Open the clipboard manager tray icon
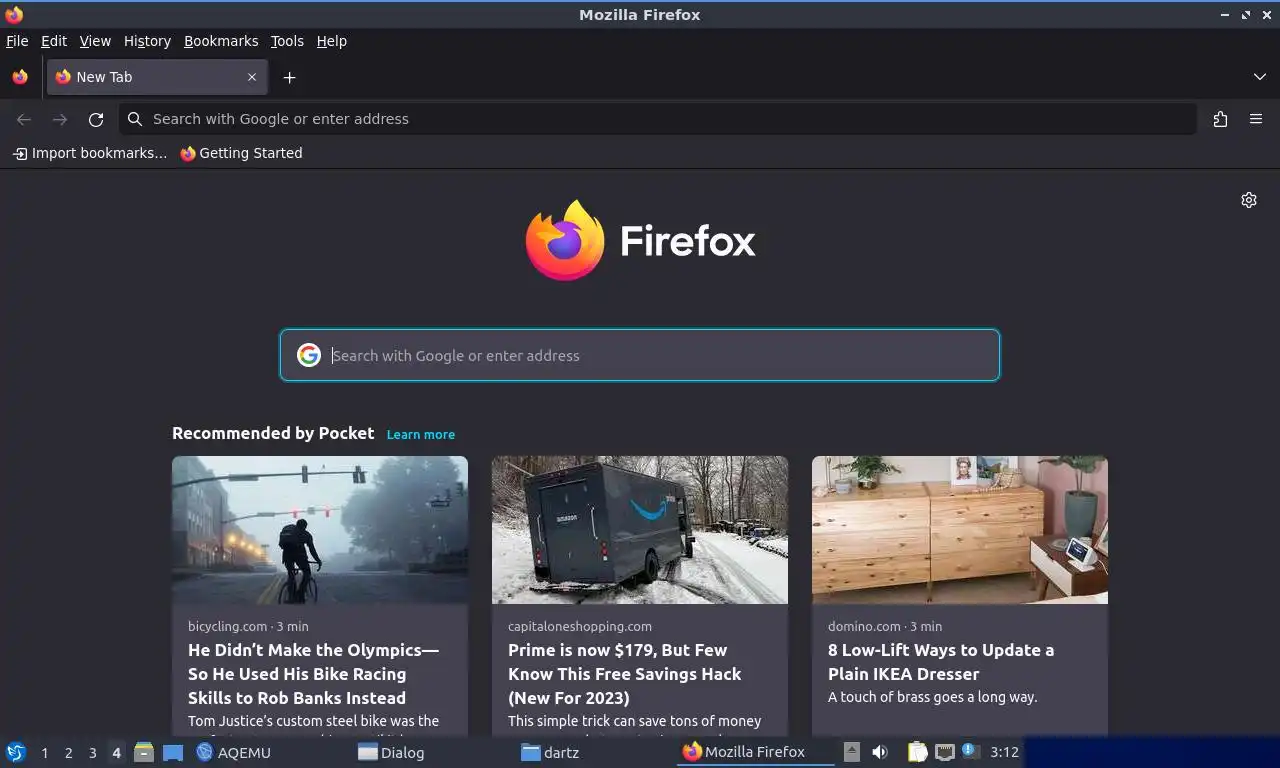The height and width of the screenshot is (768, 1280). coord(918,752)
